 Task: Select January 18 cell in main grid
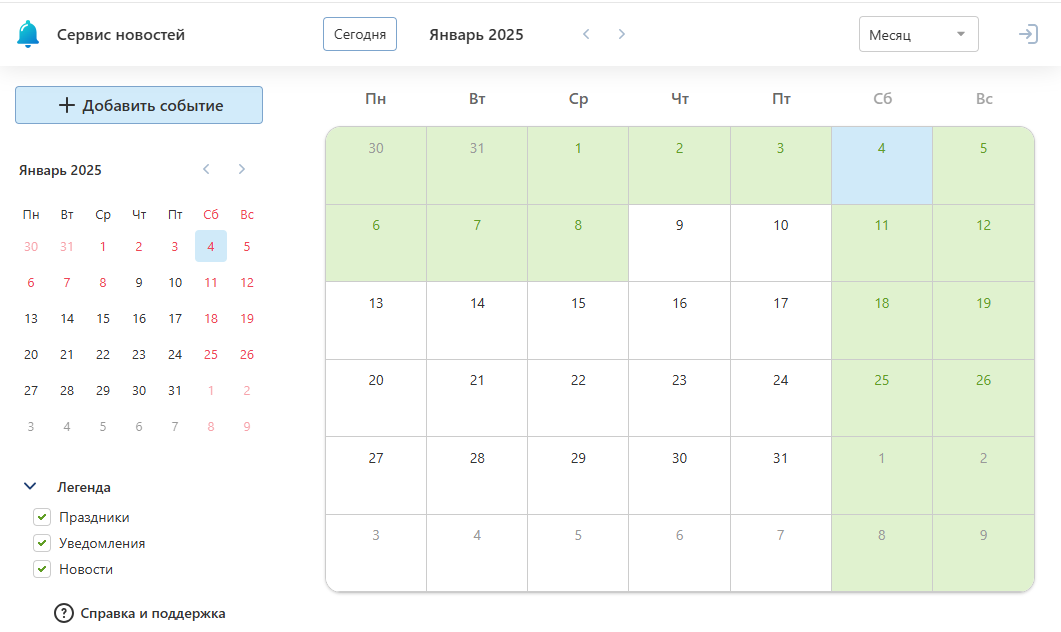[882, 320]
